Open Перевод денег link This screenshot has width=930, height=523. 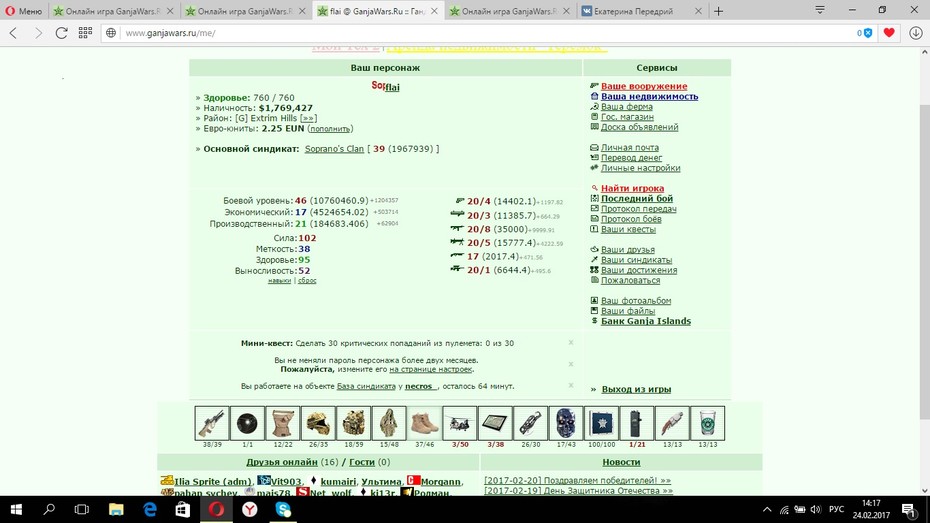tap(632, 158)
